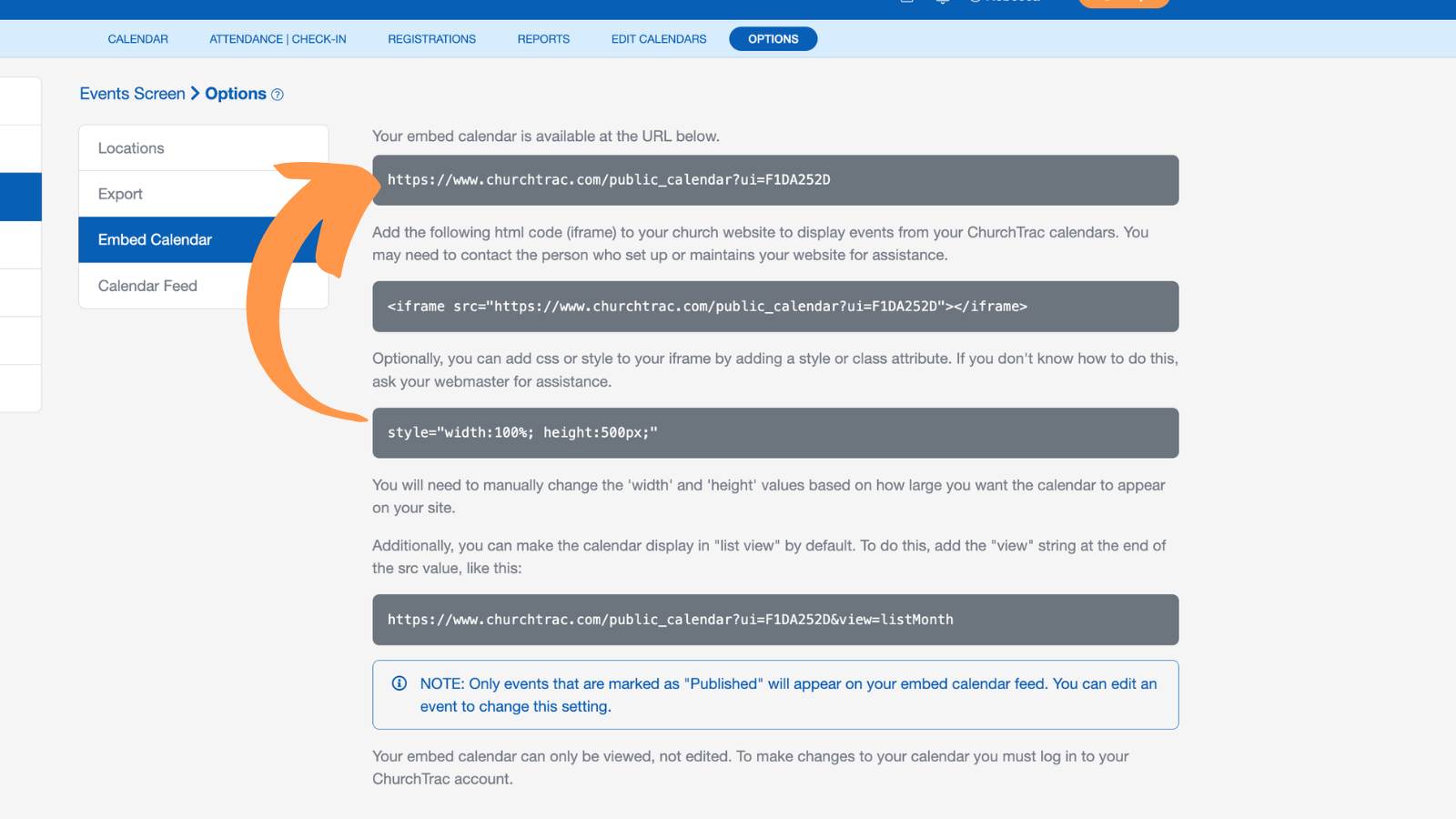Screen dimensions: 1456x819
Task: Select the EDIT CALENDARS tab
Action: [x=659, y=39]
